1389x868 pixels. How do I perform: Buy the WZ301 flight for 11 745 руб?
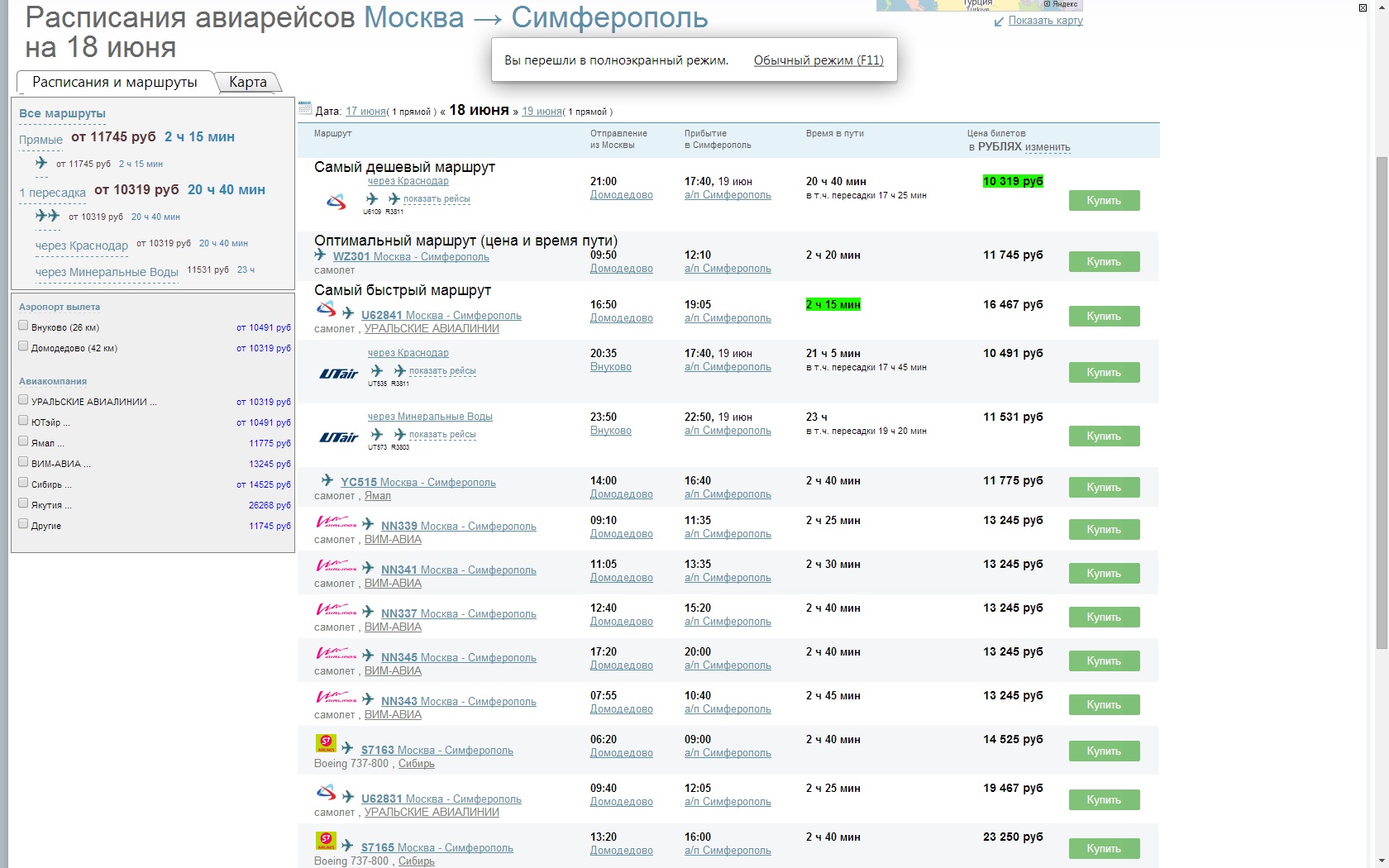(x=1104, y=262)
